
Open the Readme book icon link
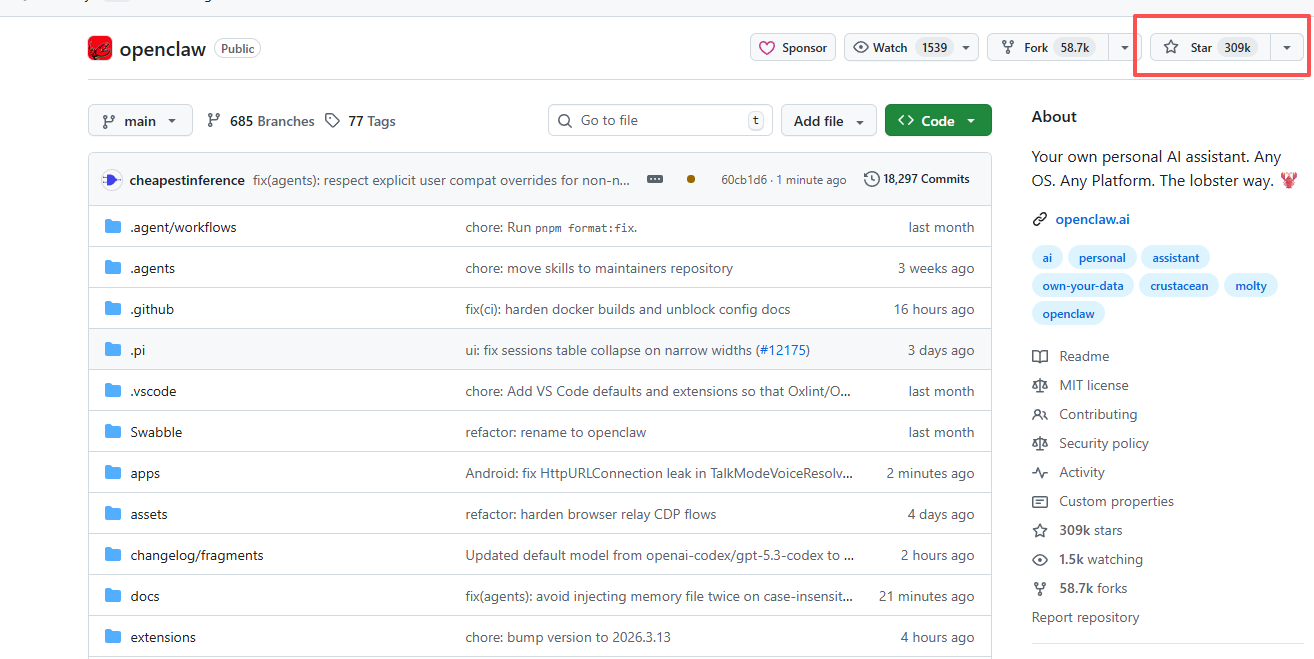coord(1040,356)
